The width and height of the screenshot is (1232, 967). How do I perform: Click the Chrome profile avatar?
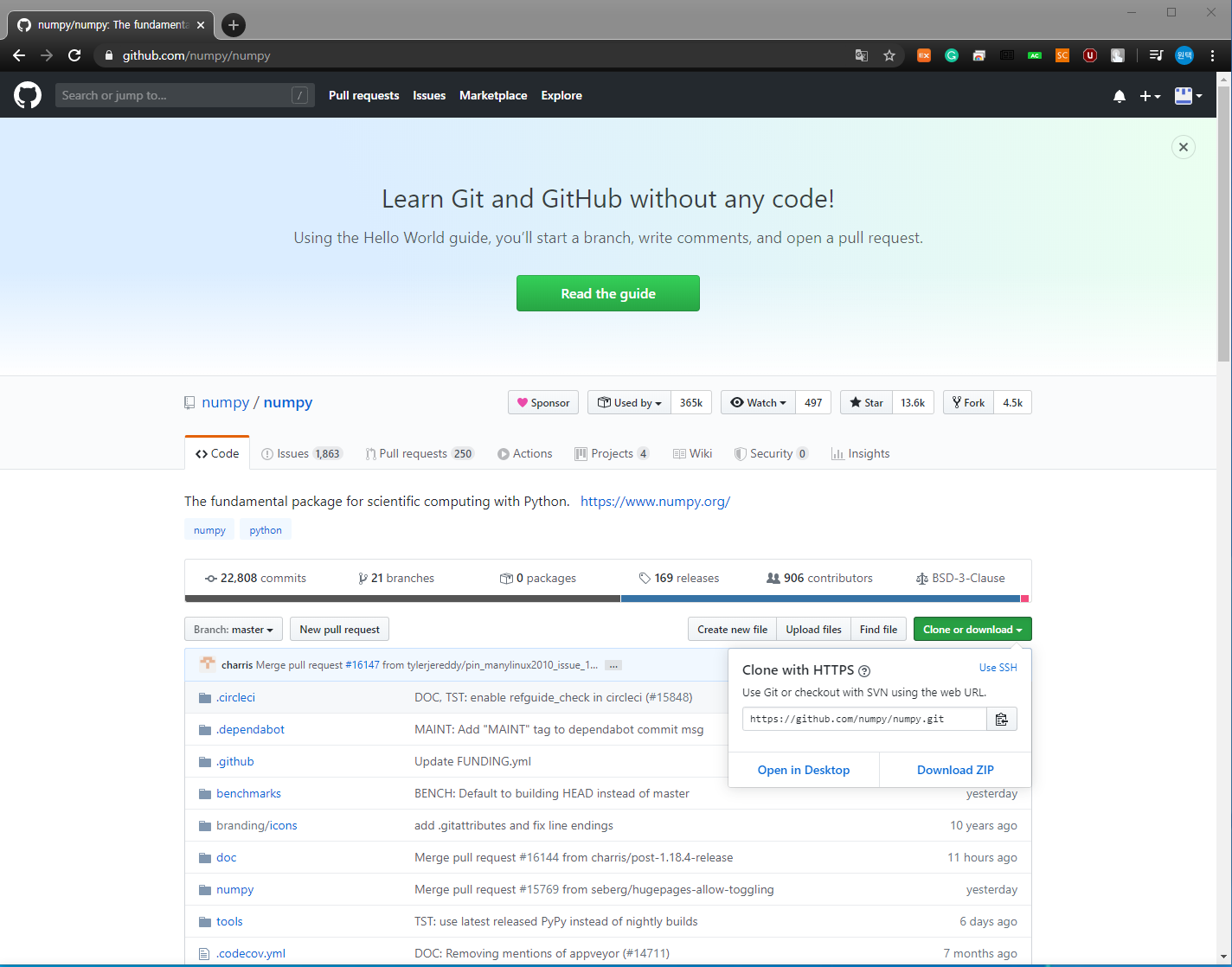(1184, 55)
